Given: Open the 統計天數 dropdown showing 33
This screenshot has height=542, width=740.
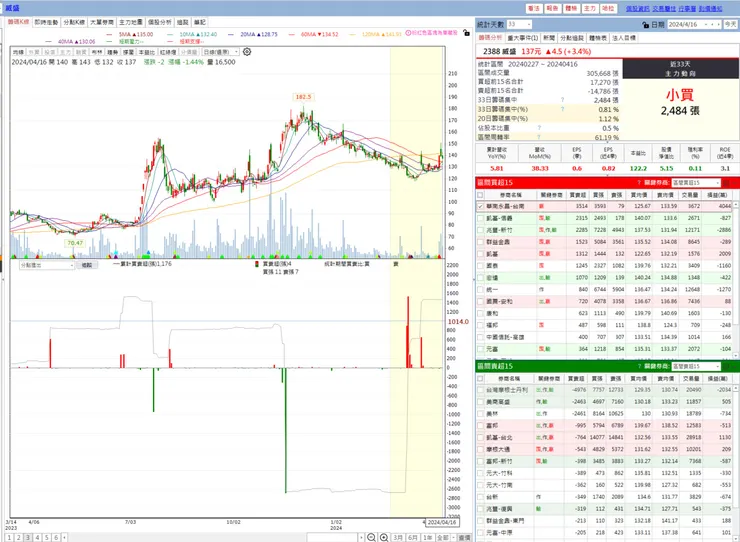Looking at the screenshot, I should 519,25.
